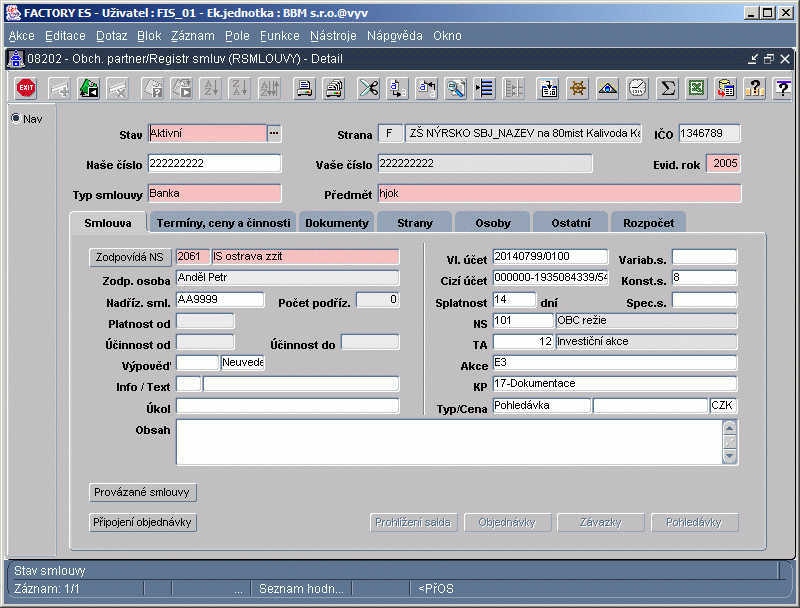
Task: Open the Záznam menu
Action: point(192,35)
